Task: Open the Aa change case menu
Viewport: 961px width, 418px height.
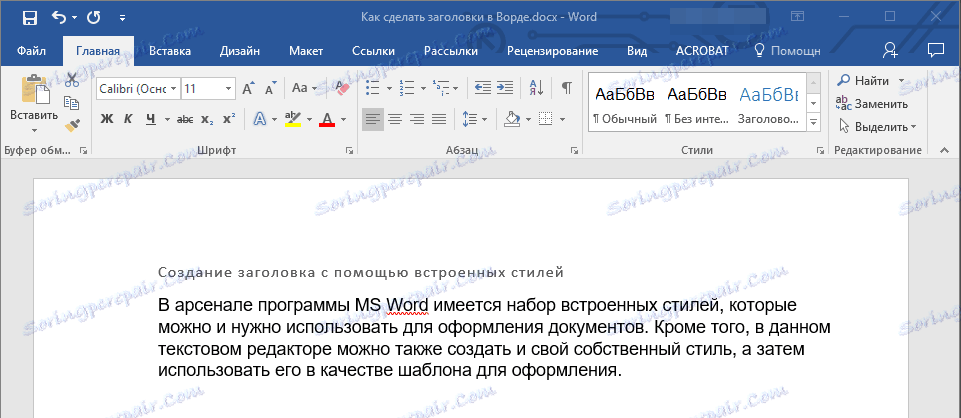Action: (304, 88)
